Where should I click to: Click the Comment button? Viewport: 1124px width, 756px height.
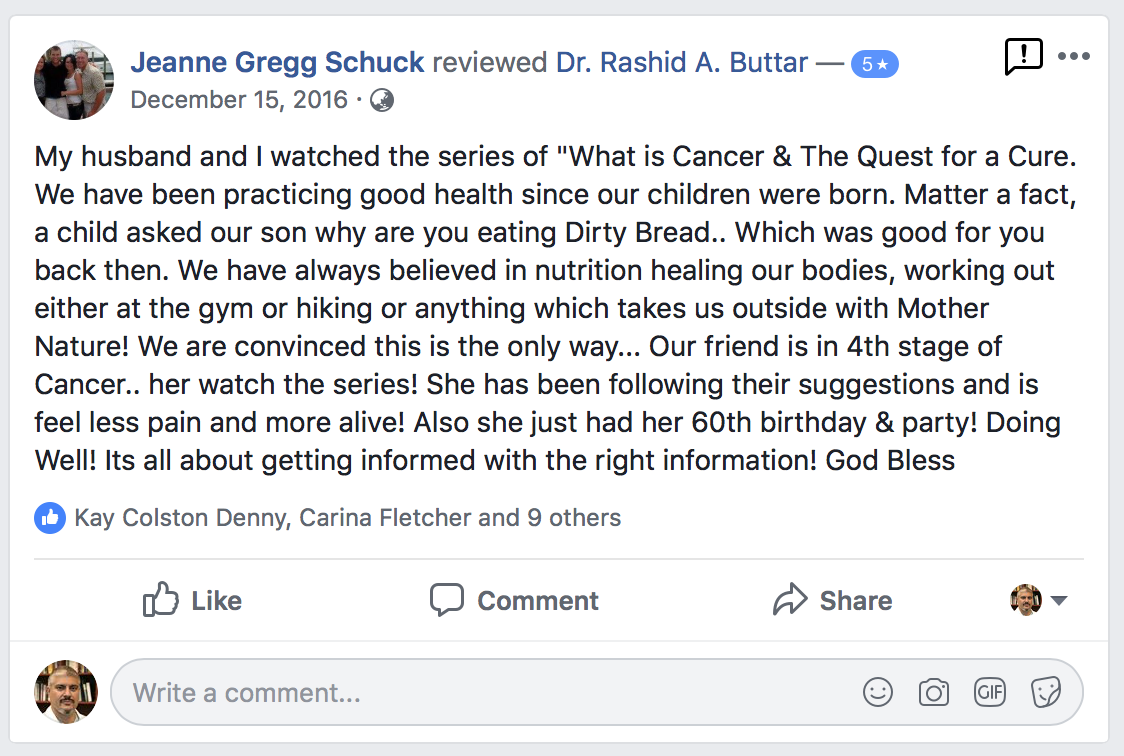[x=514, y=600]
